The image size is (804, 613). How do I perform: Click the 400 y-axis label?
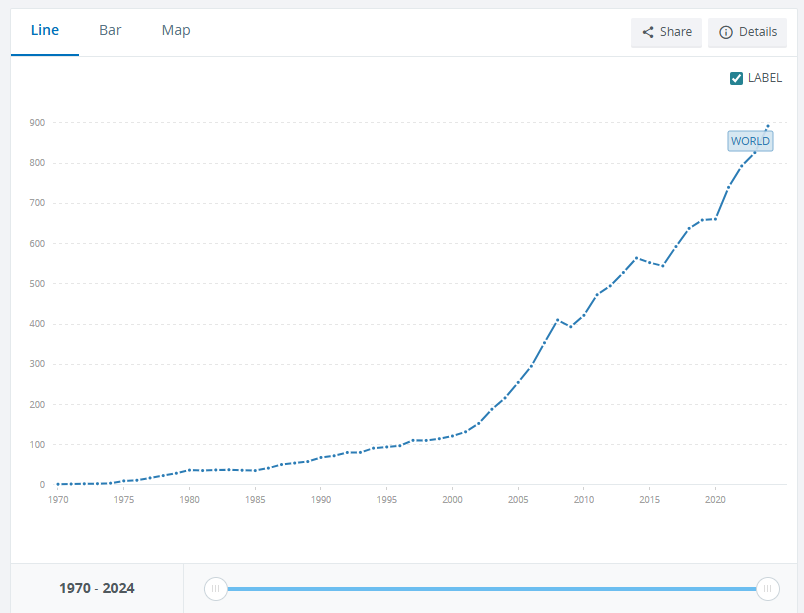[x=37, y=324]
